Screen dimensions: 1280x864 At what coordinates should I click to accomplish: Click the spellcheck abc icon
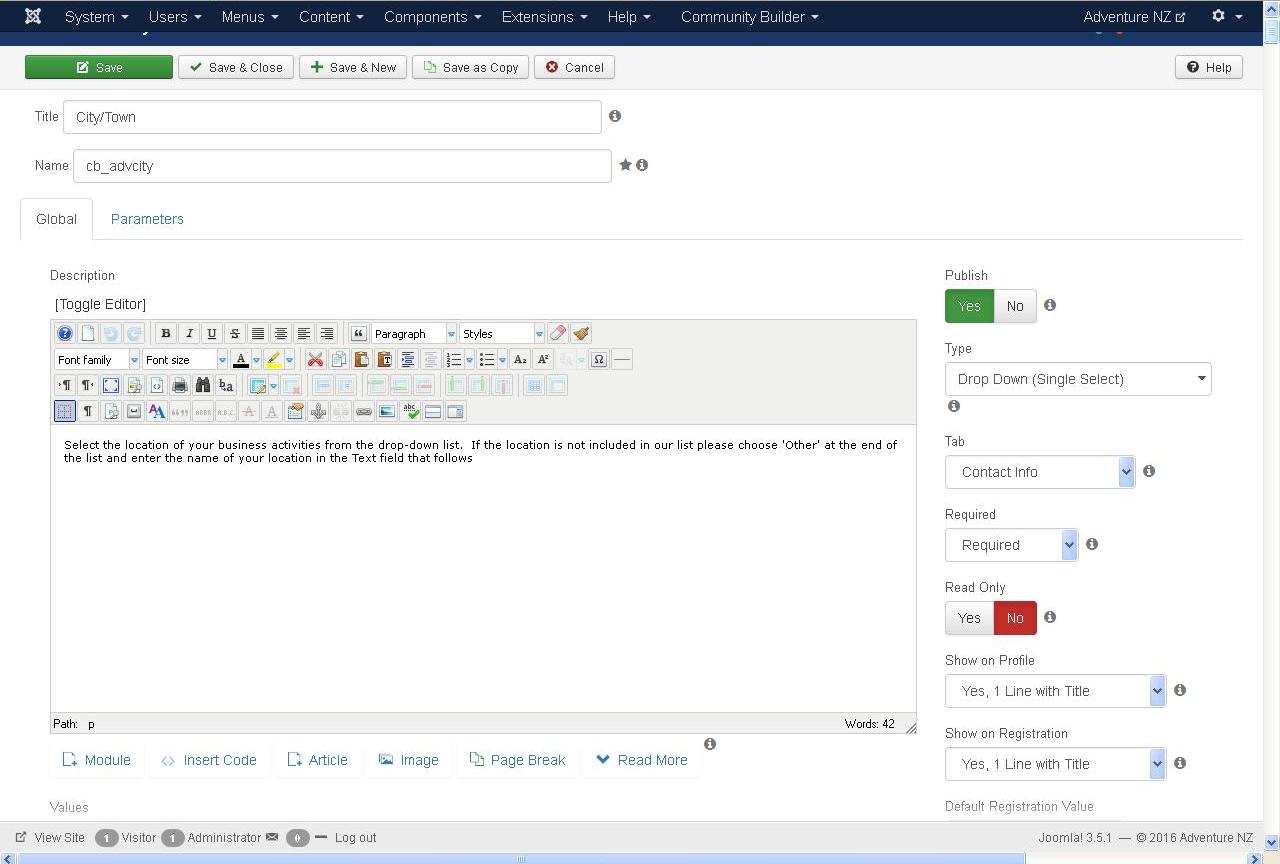pyautogui.click(x=410, y=411)
